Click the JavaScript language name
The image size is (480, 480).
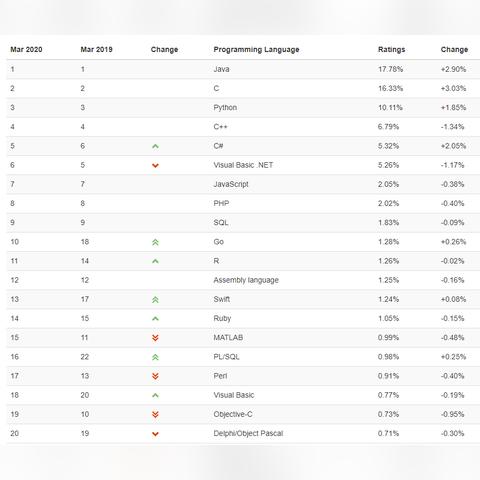231,184
